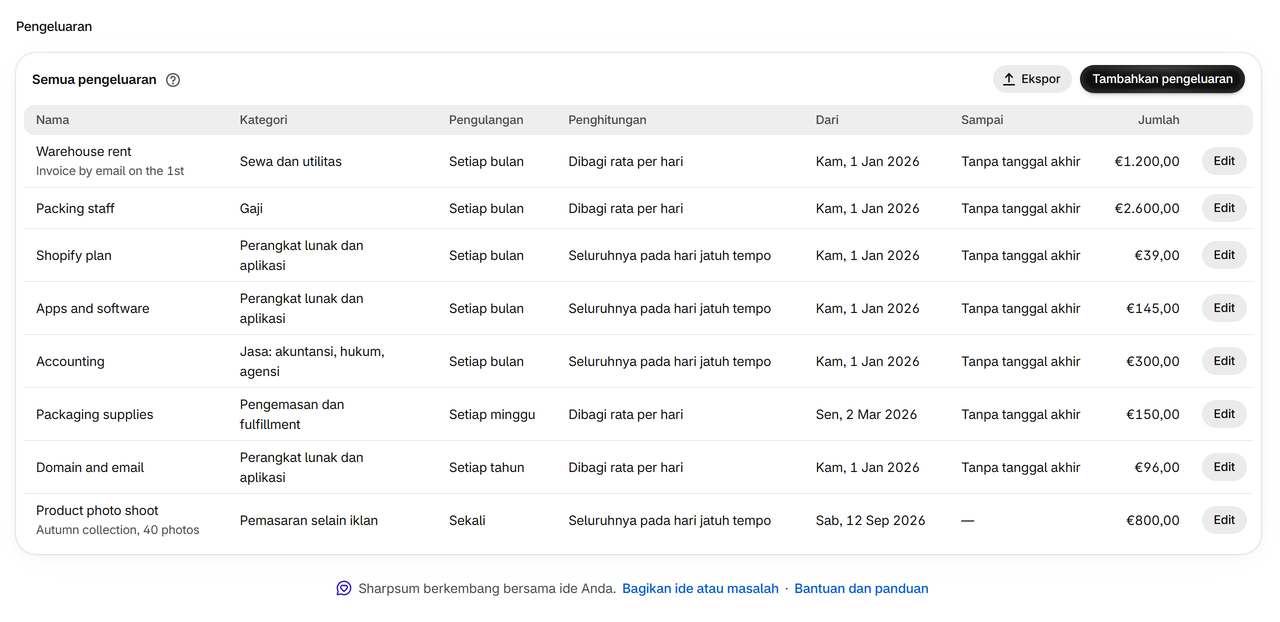
Task: Click 'Pengemasan dan fulfillment' category
Action: coord(292,415)
